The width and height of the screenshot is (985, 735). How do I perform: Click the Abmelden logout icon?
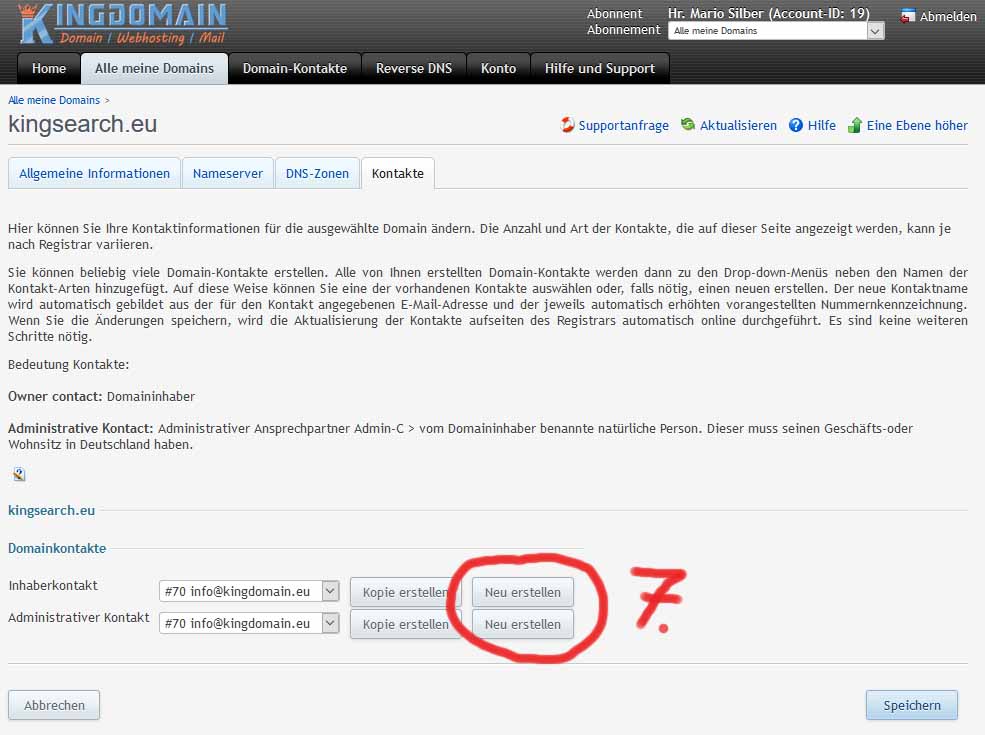point(908,16)
